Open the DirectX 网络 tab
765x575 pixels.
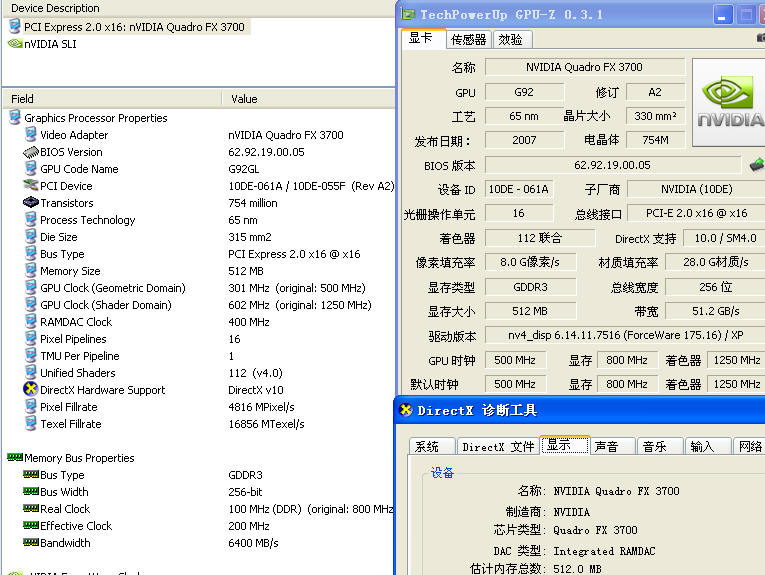pos(749,446)
